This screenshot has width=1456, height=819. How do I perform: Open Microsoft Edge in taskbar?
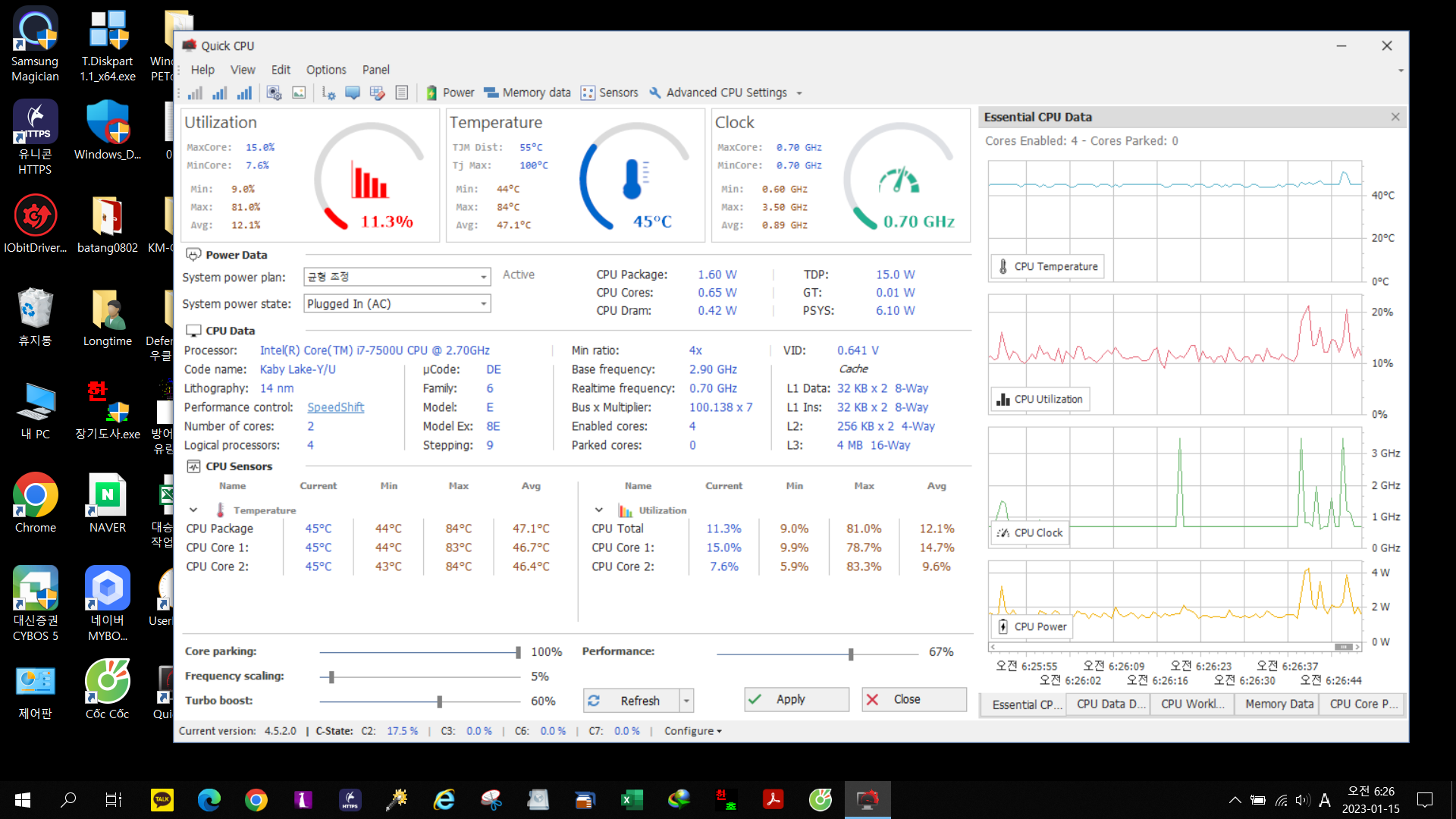tap(209, 800)
